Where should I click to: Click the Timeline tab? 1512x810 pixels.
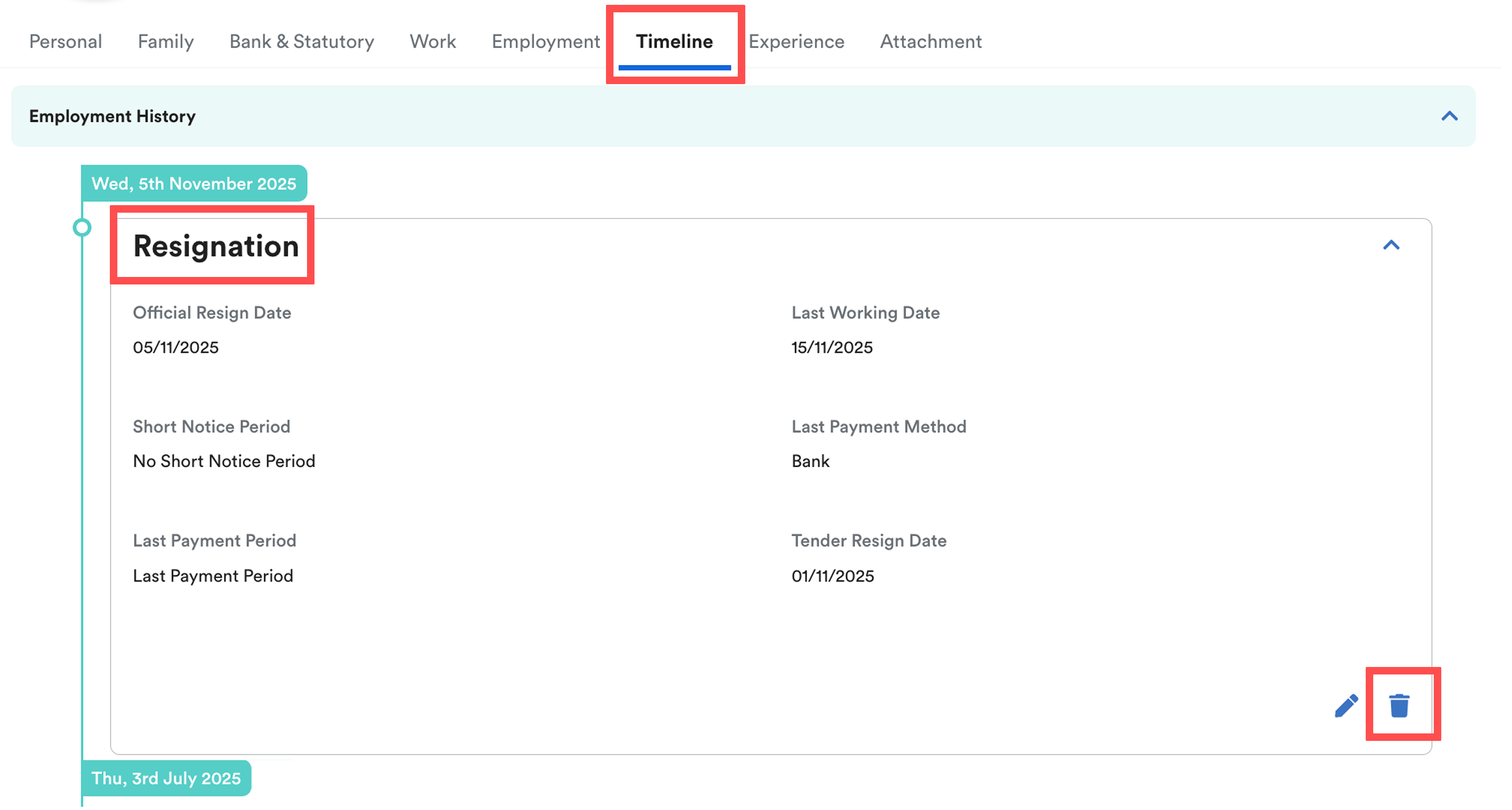pyautogui.click(x=674, y=42)
